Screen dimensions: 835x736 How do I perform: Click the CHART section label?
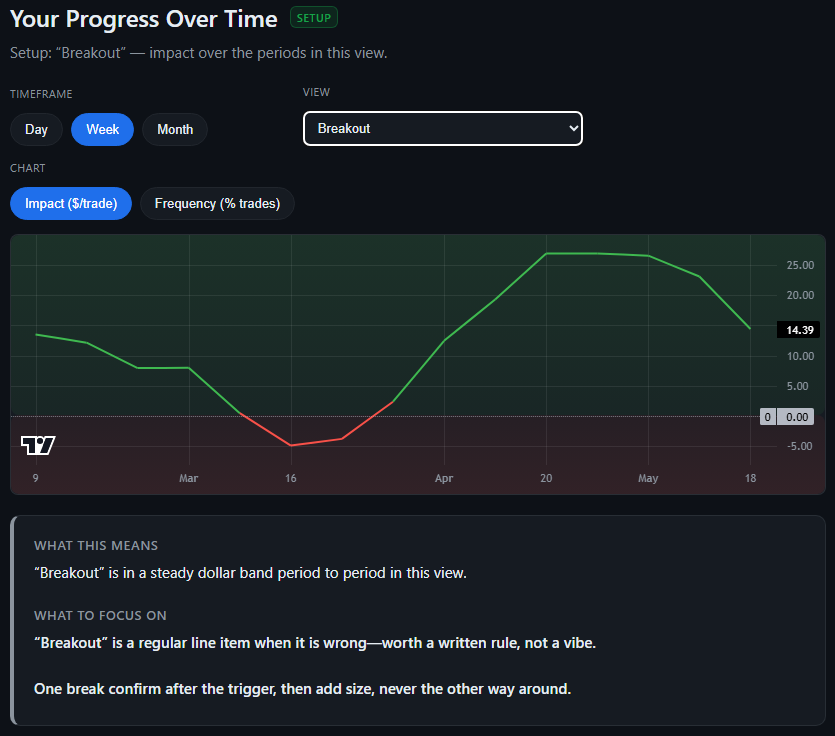[28, 168]
